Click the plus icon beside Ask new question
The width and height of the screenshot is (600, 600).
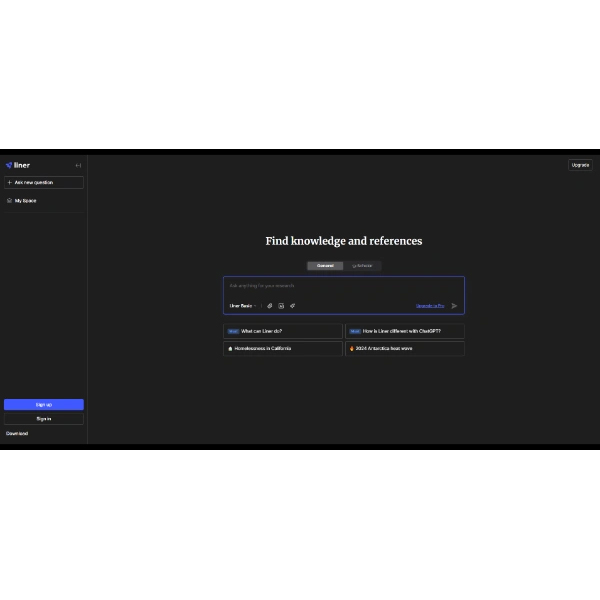10,183
